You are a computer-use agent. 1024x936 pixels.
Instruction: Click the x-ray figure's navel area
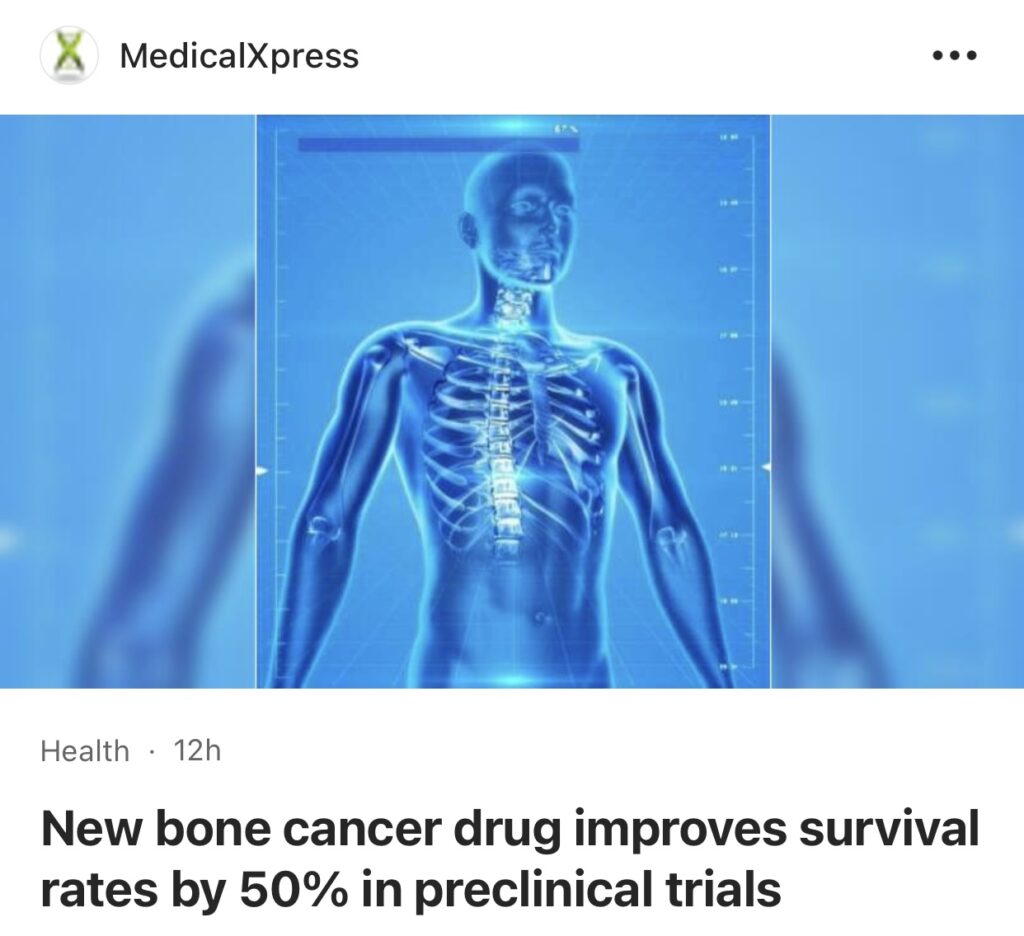pos(541,617)
